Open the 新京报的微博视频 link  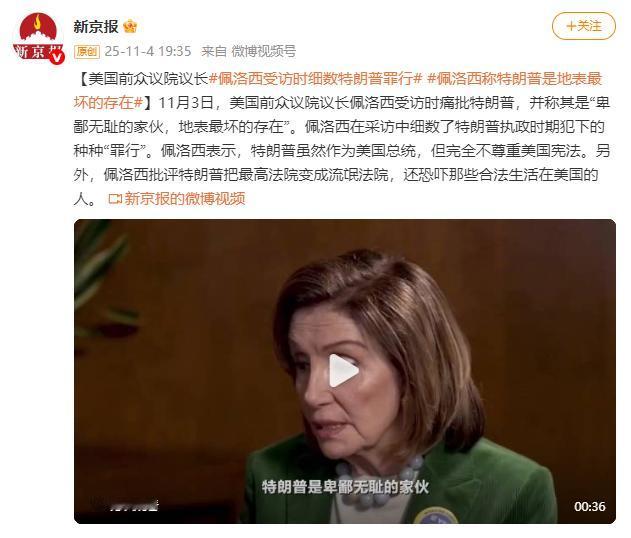(184, 199)
